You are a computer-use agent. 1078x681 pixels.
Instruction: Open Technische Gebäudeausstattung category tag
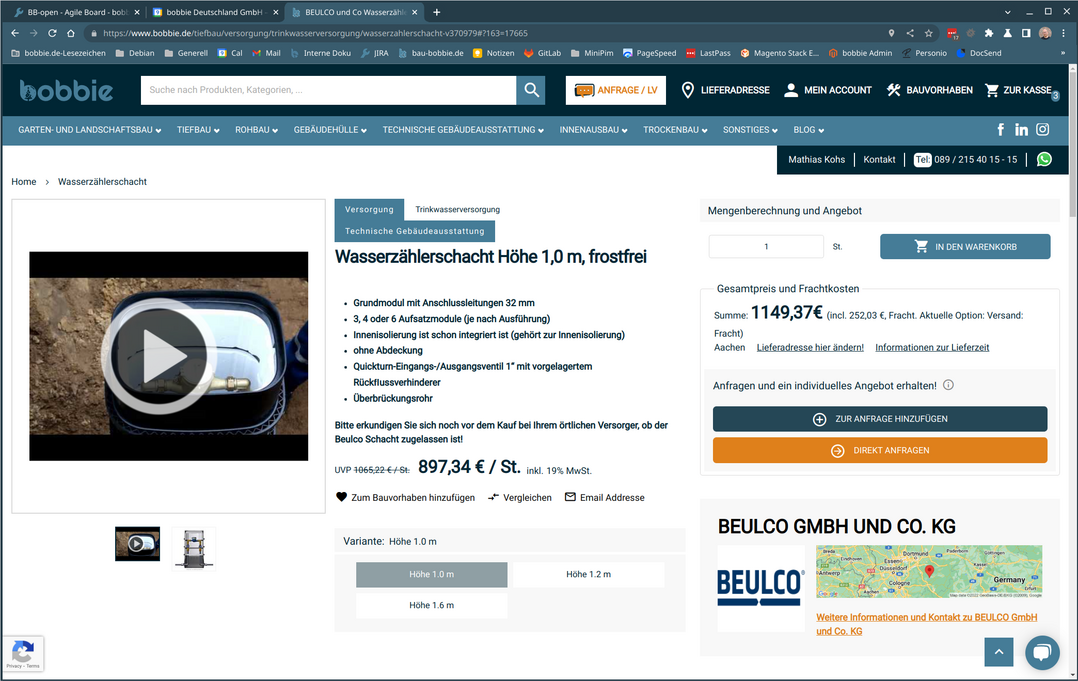[415, 231]
